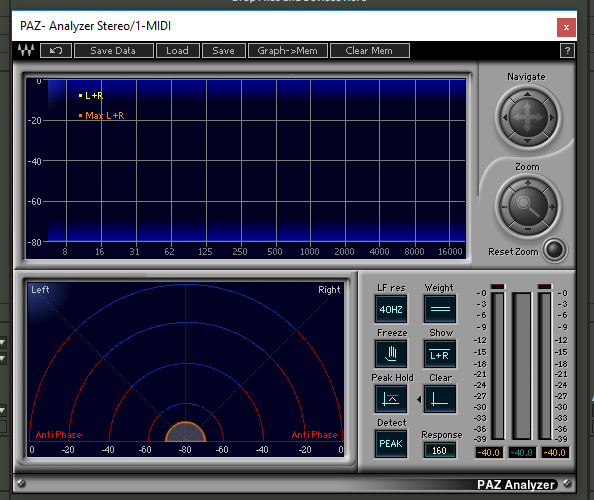
Task: Click right plus on Zoom pad
Action: coord(552,207)
